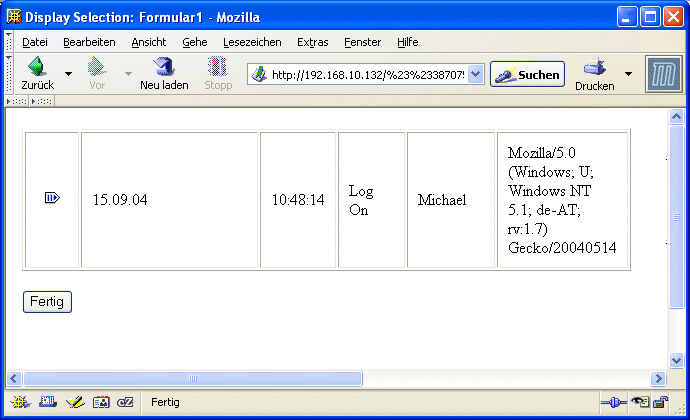This screenshot has width=690, height=420.
Task: Open Navigator from the status bar icon
Action: [x=19, y=402]
